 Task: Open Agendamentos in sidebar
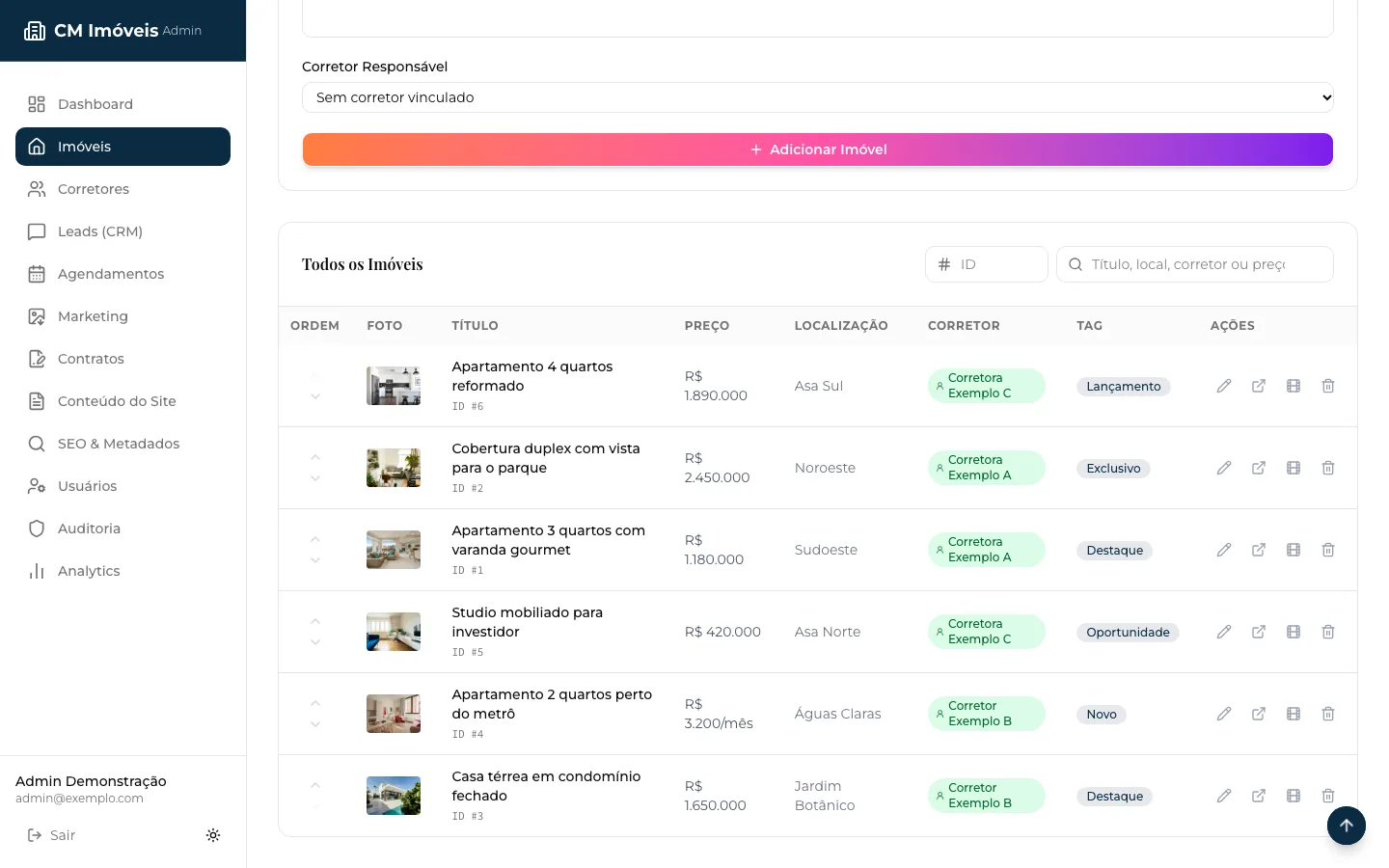tap(123, 274)
